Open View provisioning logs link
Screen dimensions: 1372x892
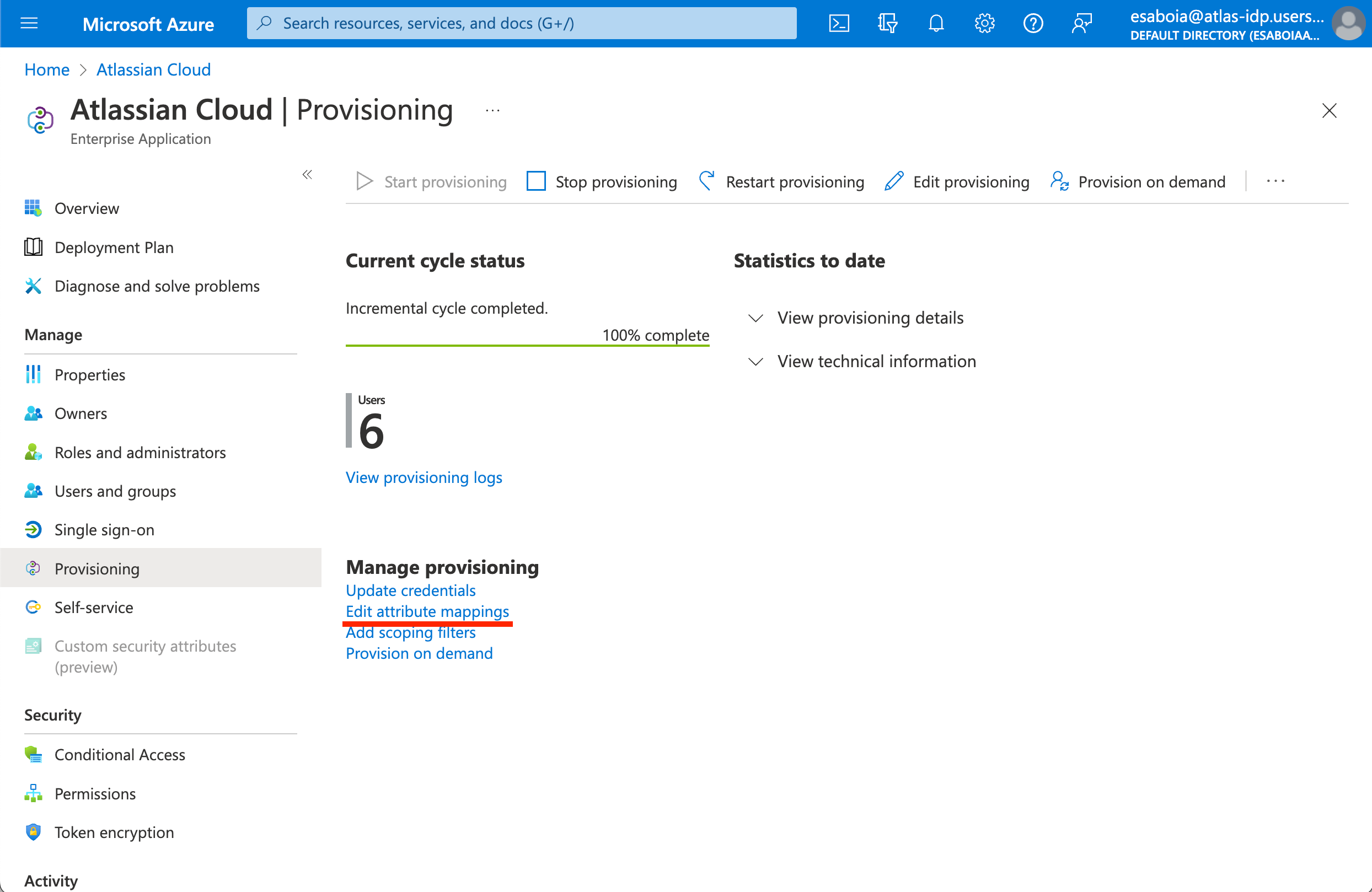pos(424,477)
